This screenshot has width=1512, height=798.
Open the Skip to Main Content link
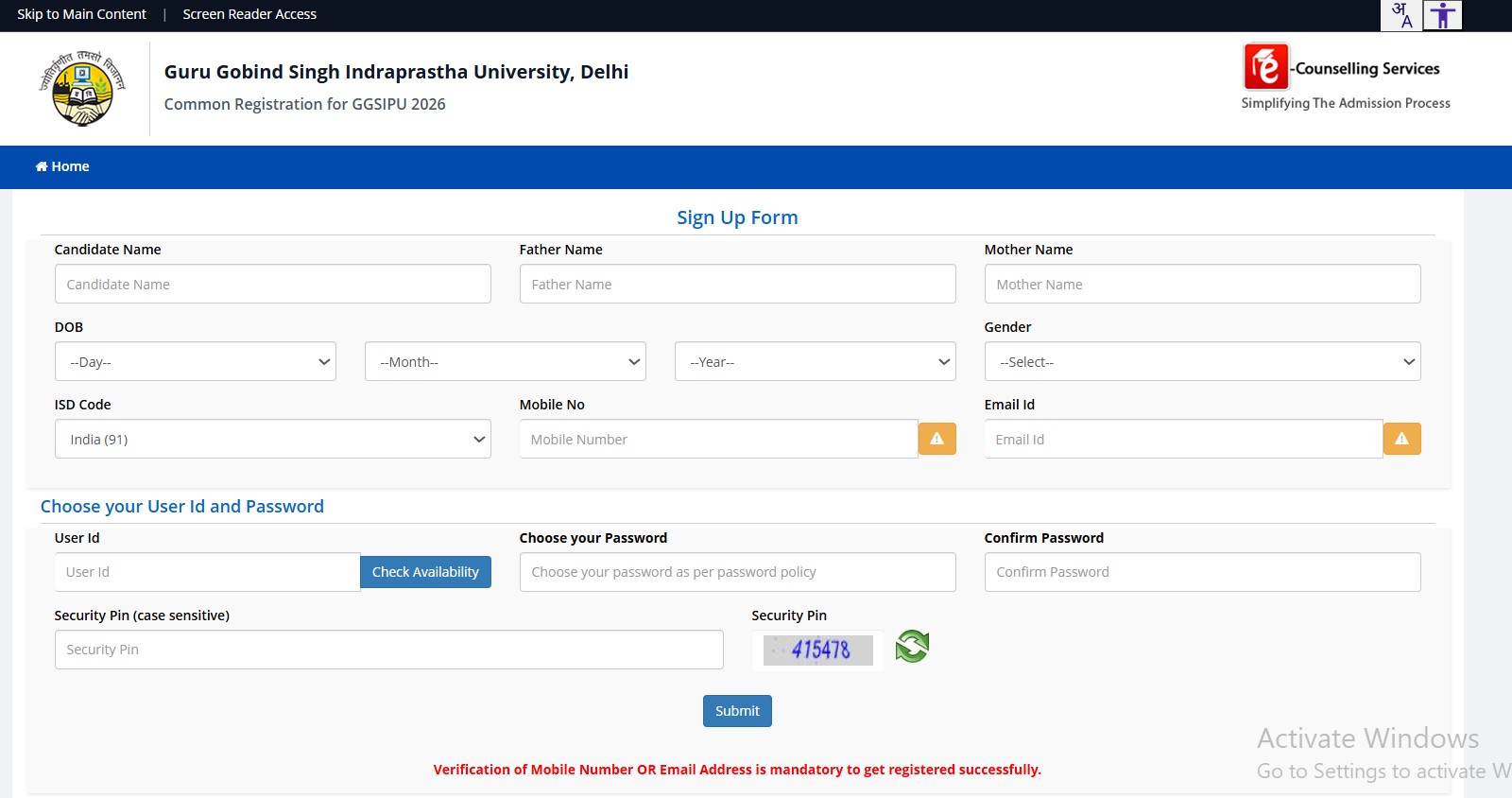pyautogui.click(x=81, y=14)
